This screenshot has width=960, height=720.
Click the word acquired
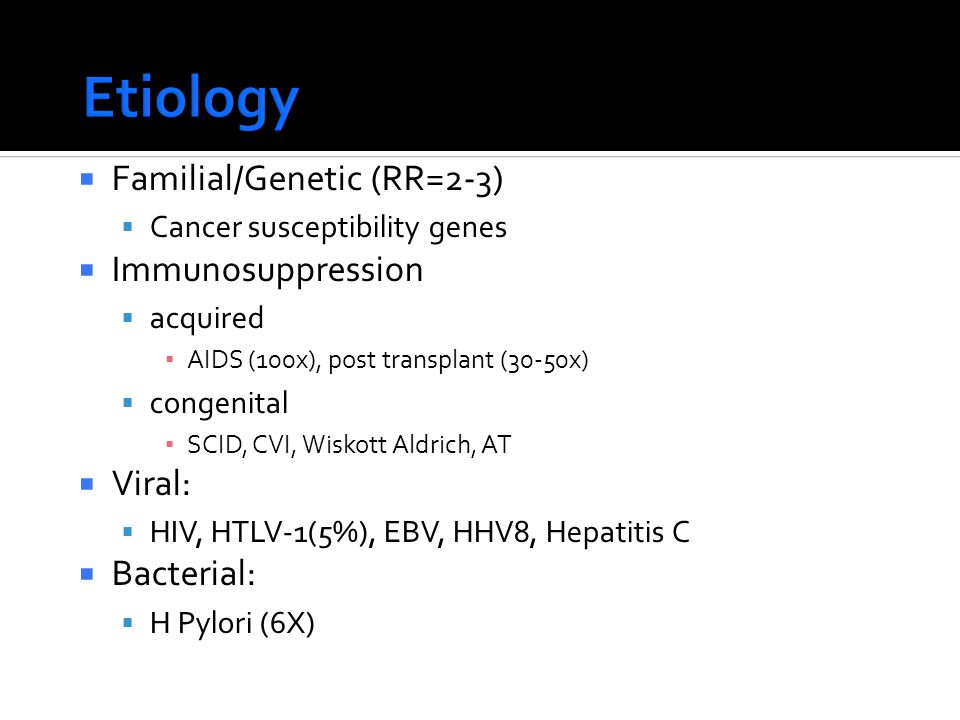click(207, 319)
